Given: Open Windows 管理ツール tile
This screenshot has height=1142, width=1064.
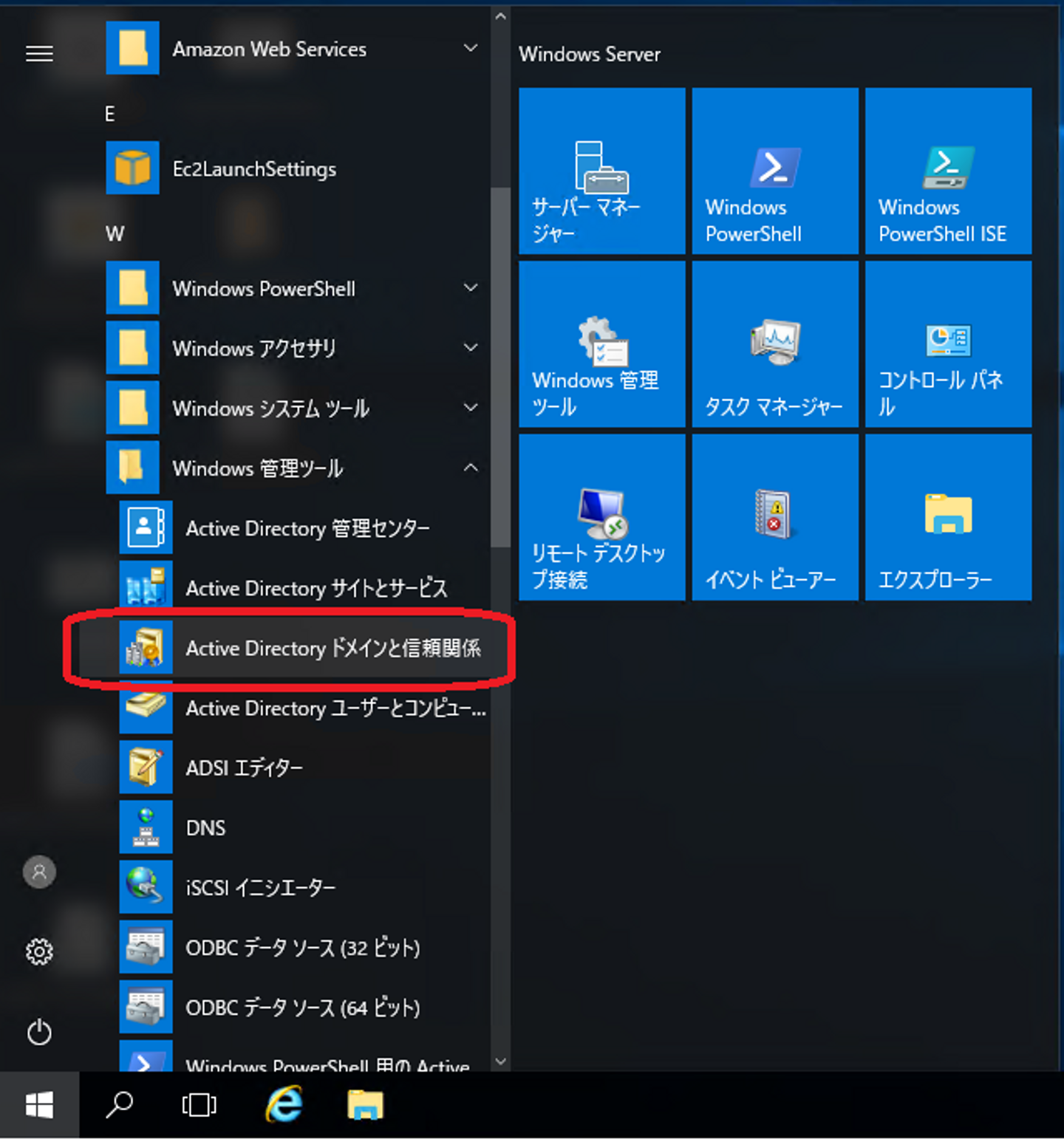Looking at the screenshot, I should coord(602,344).
